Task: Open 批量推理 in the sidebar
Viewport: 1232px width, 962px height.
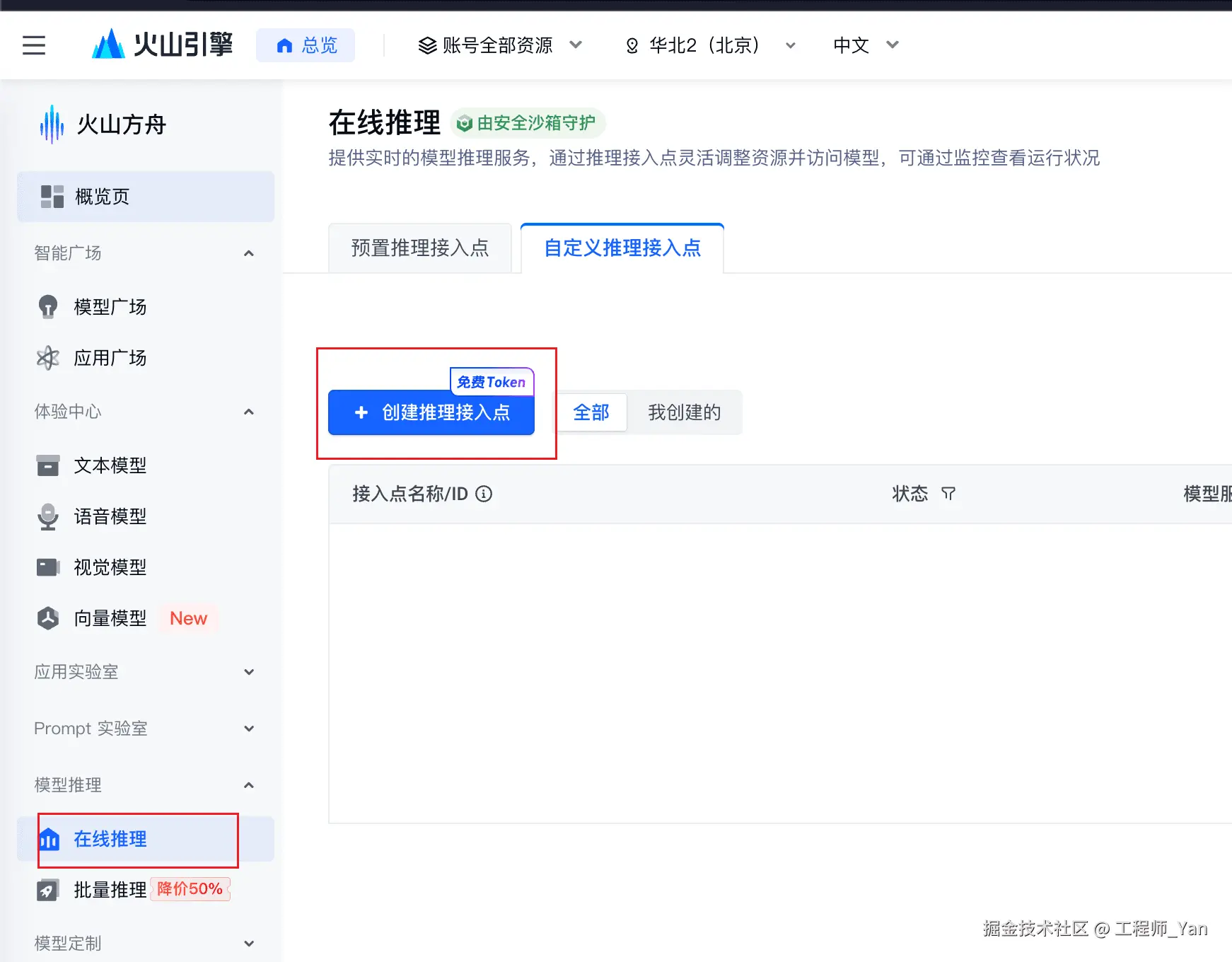Action: tap(146, 890)
